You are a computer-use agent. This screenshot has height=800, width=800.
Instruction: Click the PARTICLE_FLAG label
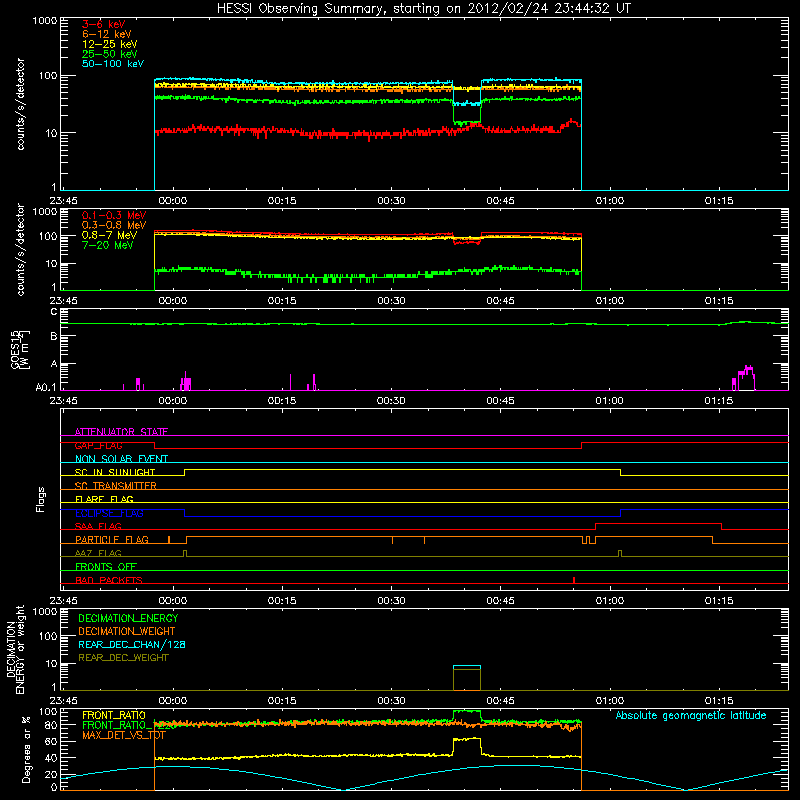coord(112,539)
